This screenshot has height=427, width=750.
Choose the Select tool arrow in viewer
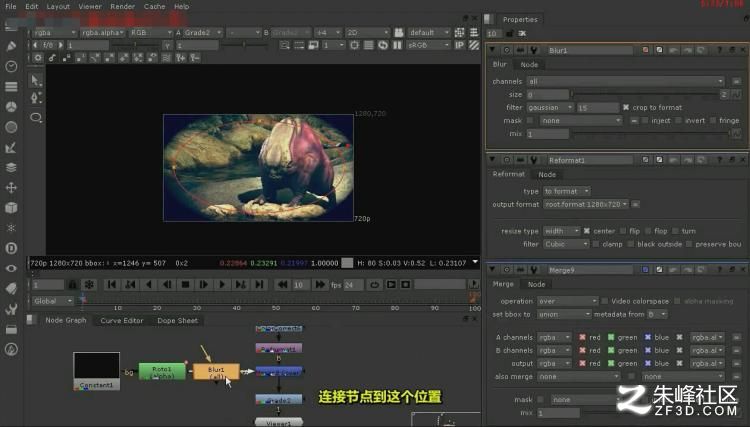[35, 80]
